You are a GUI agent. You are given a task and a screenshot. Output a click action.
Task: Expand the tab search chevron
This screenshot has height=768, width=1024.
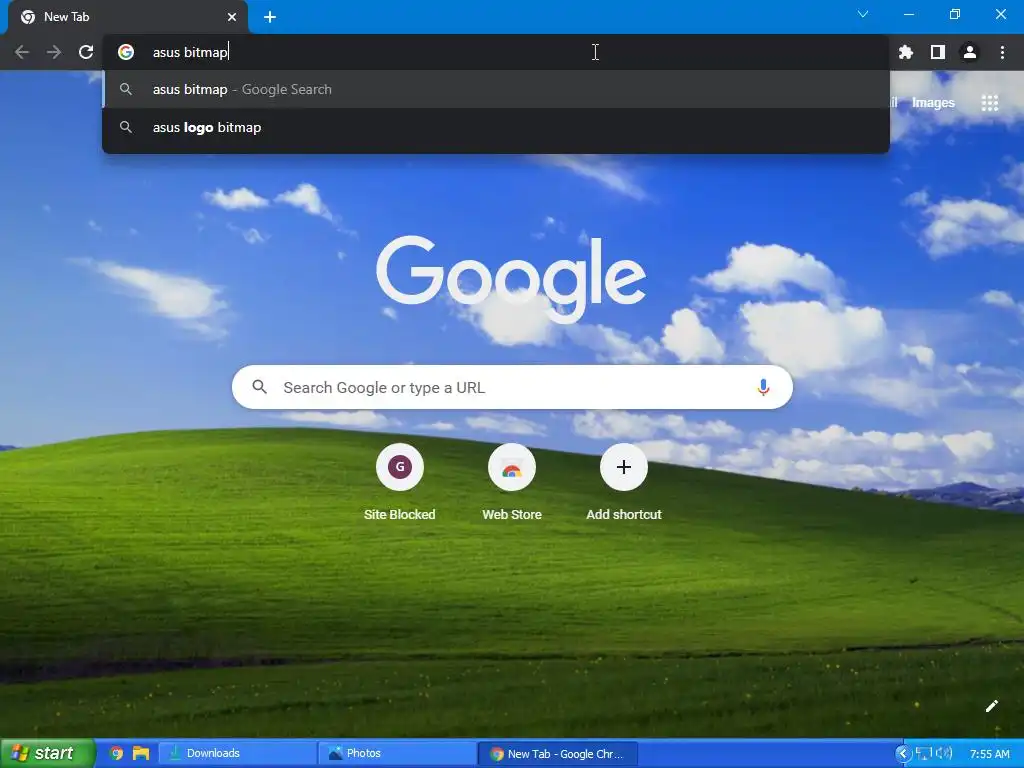point(863,14)
